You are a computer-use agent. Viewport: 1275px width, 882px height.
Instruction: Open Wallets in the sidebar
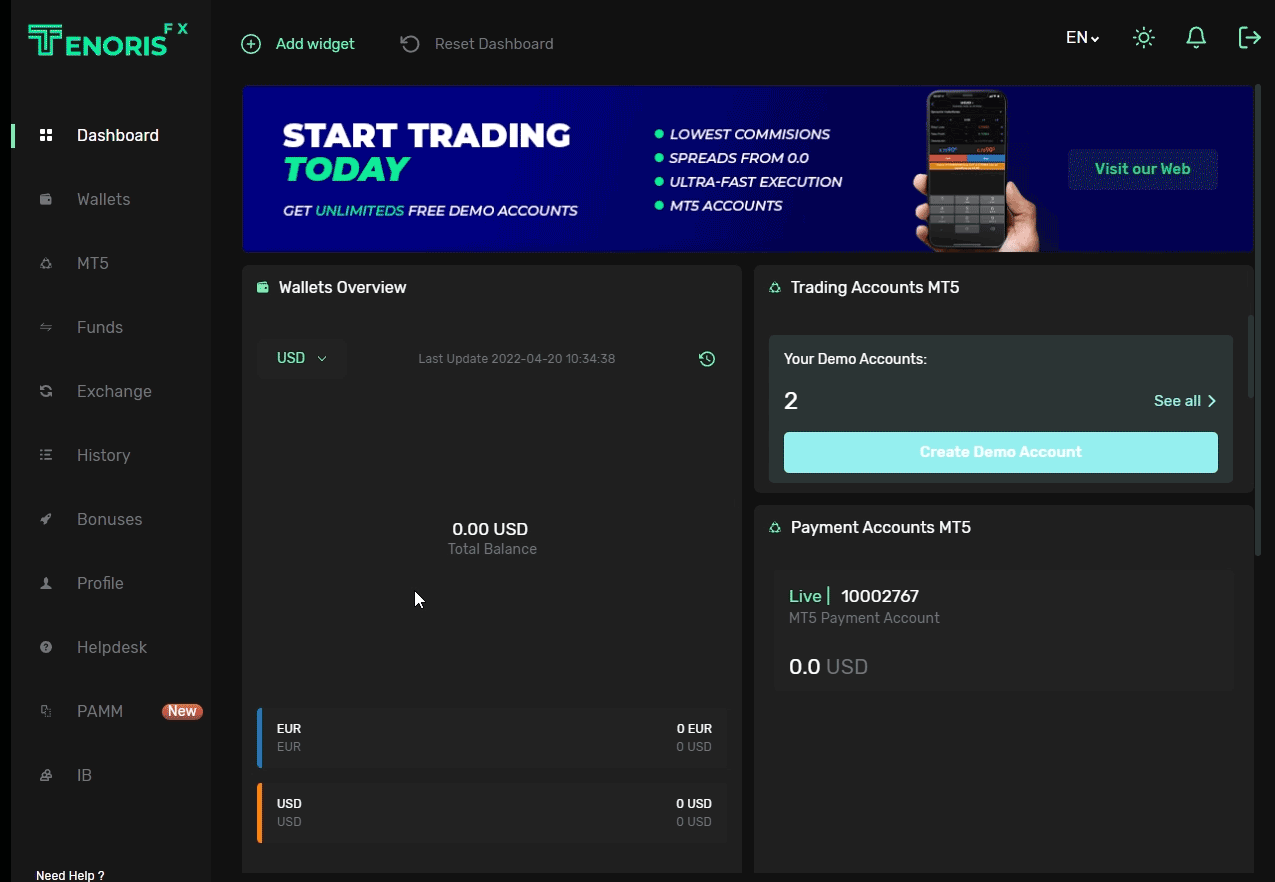click(103, 200)
